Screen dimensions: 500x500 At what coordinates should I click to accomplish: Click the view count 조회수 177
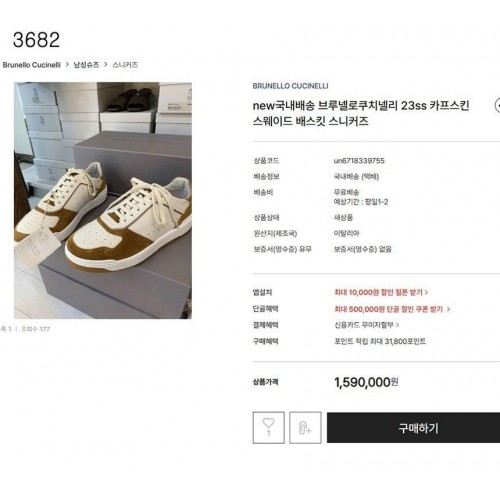35,329
